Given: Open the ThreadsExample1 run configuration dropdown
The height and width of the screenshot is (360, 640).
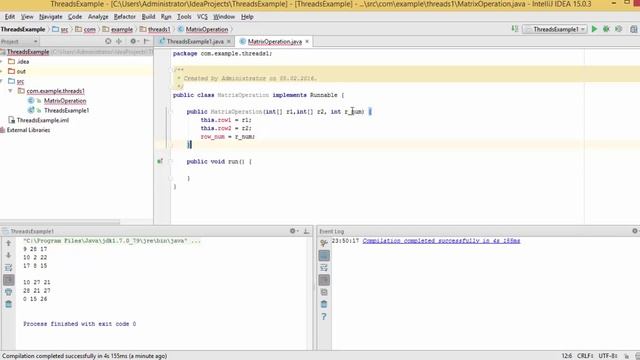Looking at the screenshot, I should [555, 29].
